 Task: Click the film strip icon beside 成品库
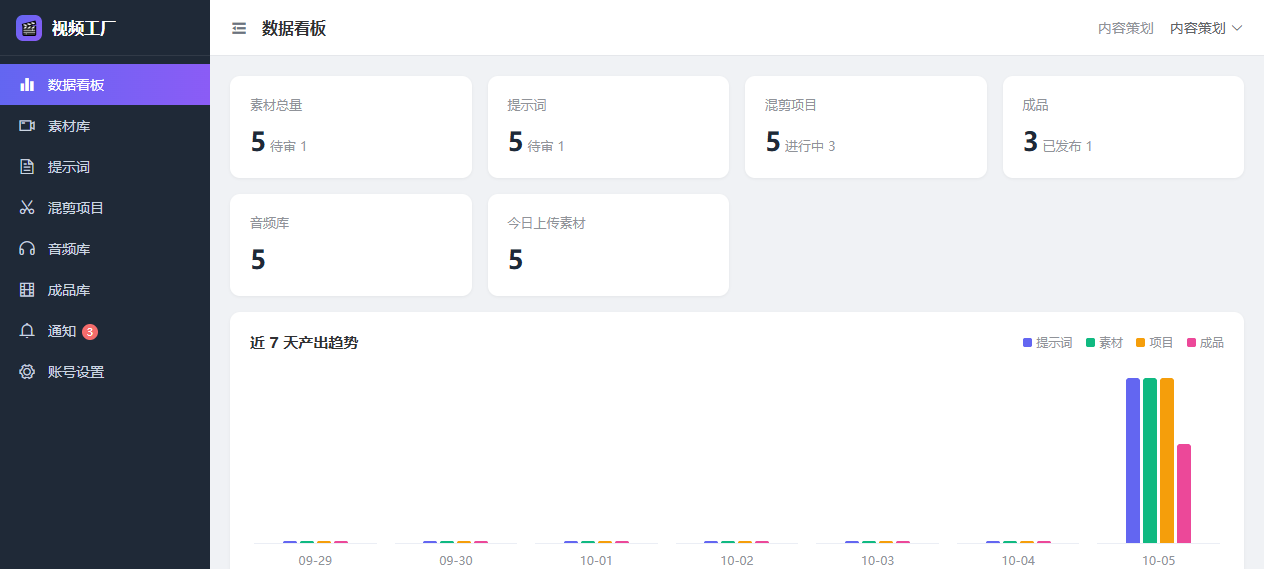(27, 290)
